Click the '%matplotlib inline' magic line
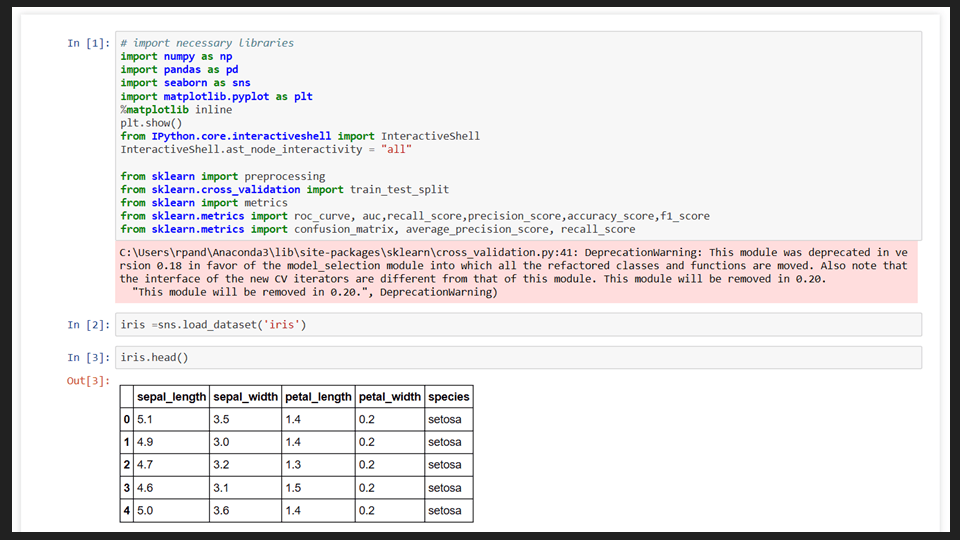The image size is (960, 540). pos(176,110)
